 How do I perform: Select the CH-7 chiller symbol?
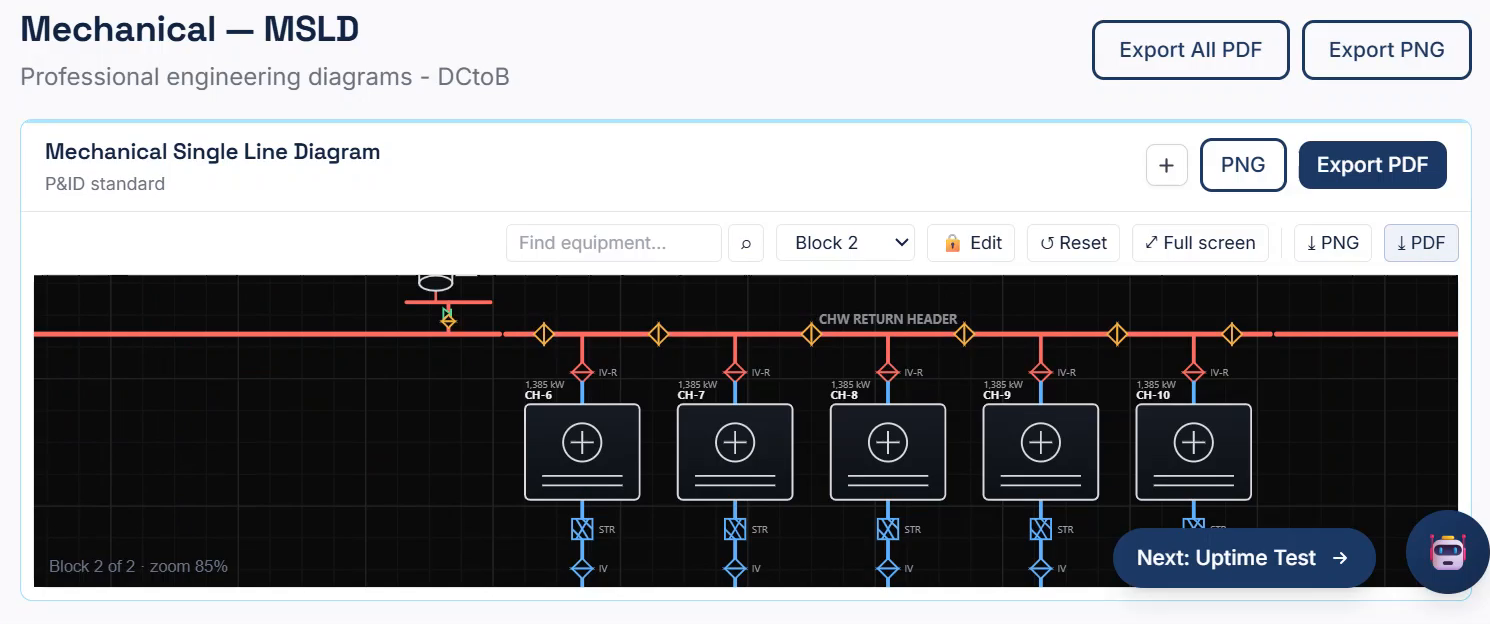(735, 452)
